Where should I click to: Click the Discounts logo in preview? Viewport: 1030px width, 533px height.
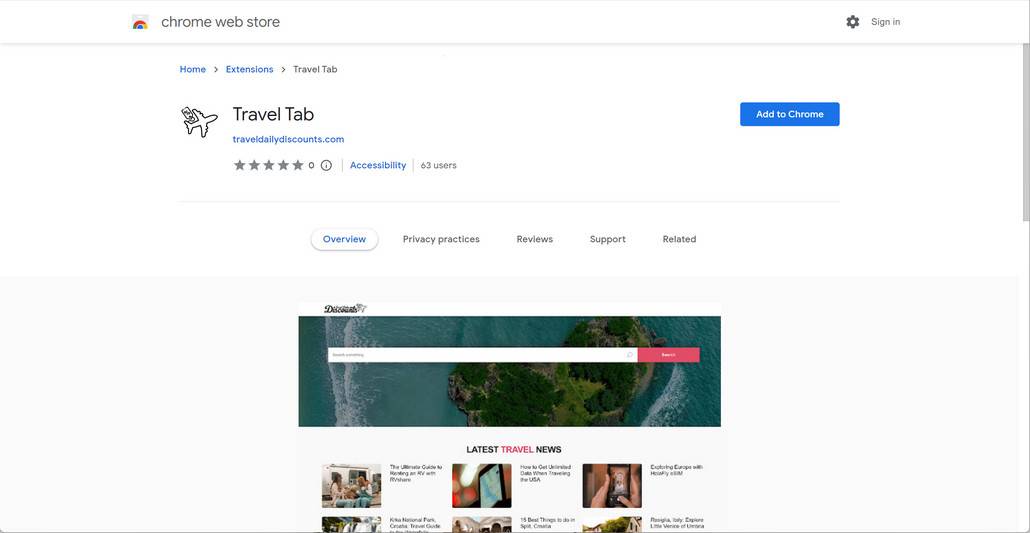coord(345,308)
